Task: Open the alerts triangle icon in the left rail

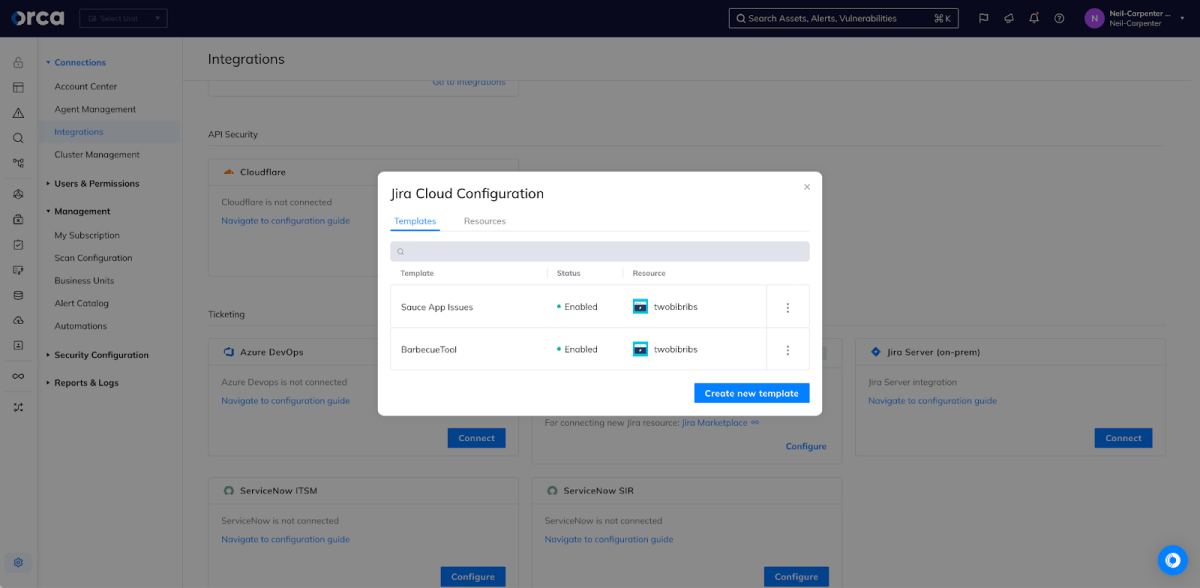Action: [x=18, y=113]
